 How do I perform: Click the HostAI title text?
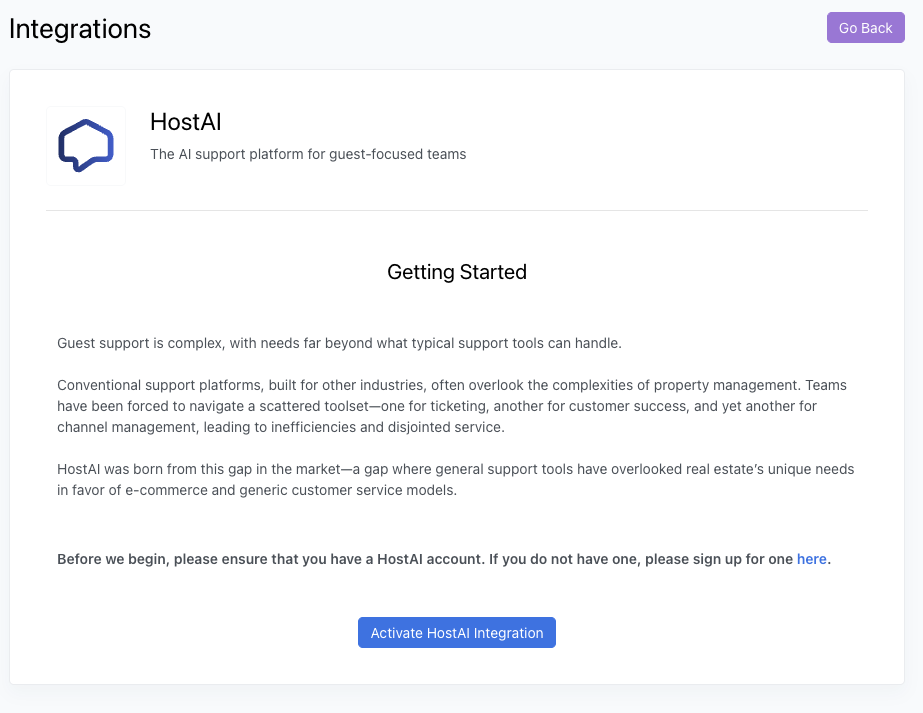coord(185,122)
